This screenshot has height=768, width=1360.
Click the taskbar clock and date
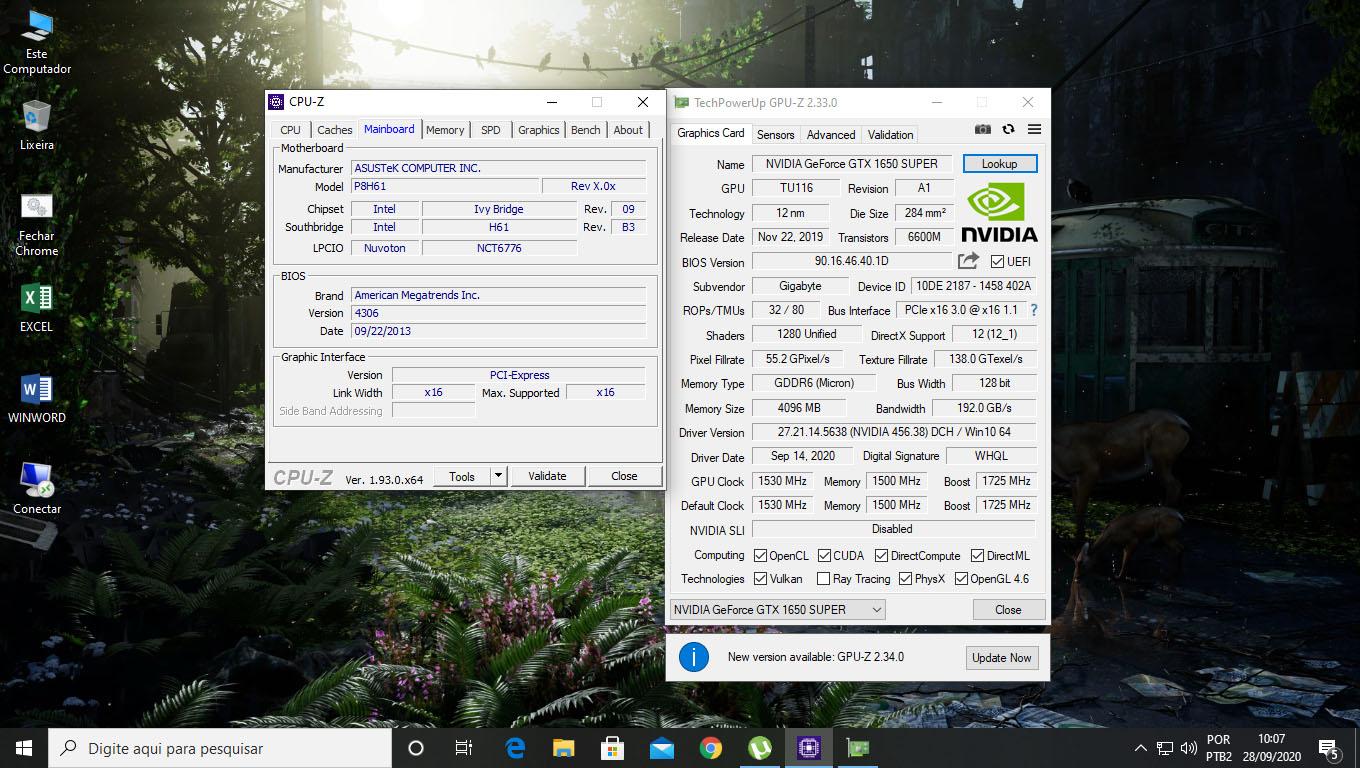click(1272, 748)
